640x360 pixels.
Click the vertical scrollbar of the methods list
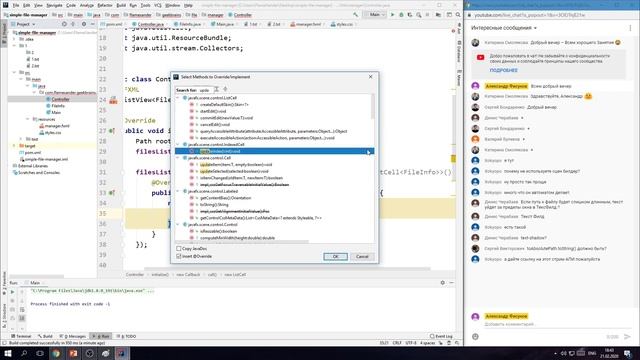tap(373, 107)
